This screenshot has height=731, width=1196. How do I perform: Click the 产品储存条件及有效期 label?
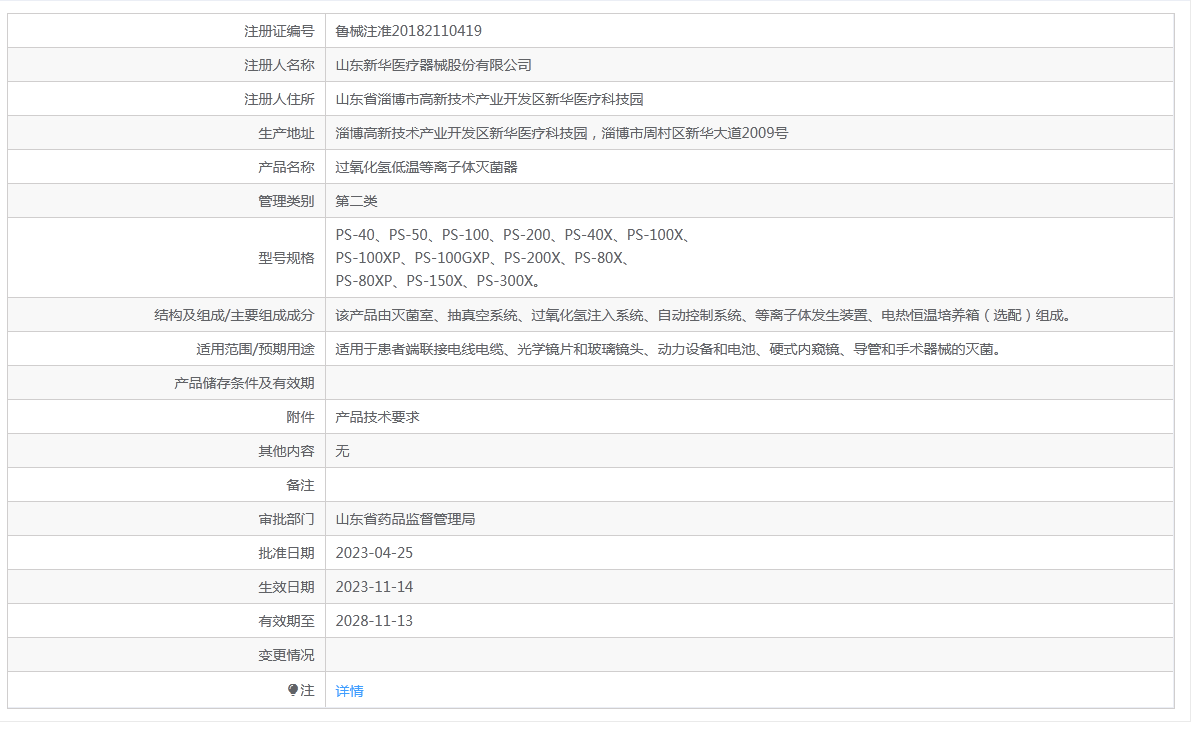tap(244, 383)
